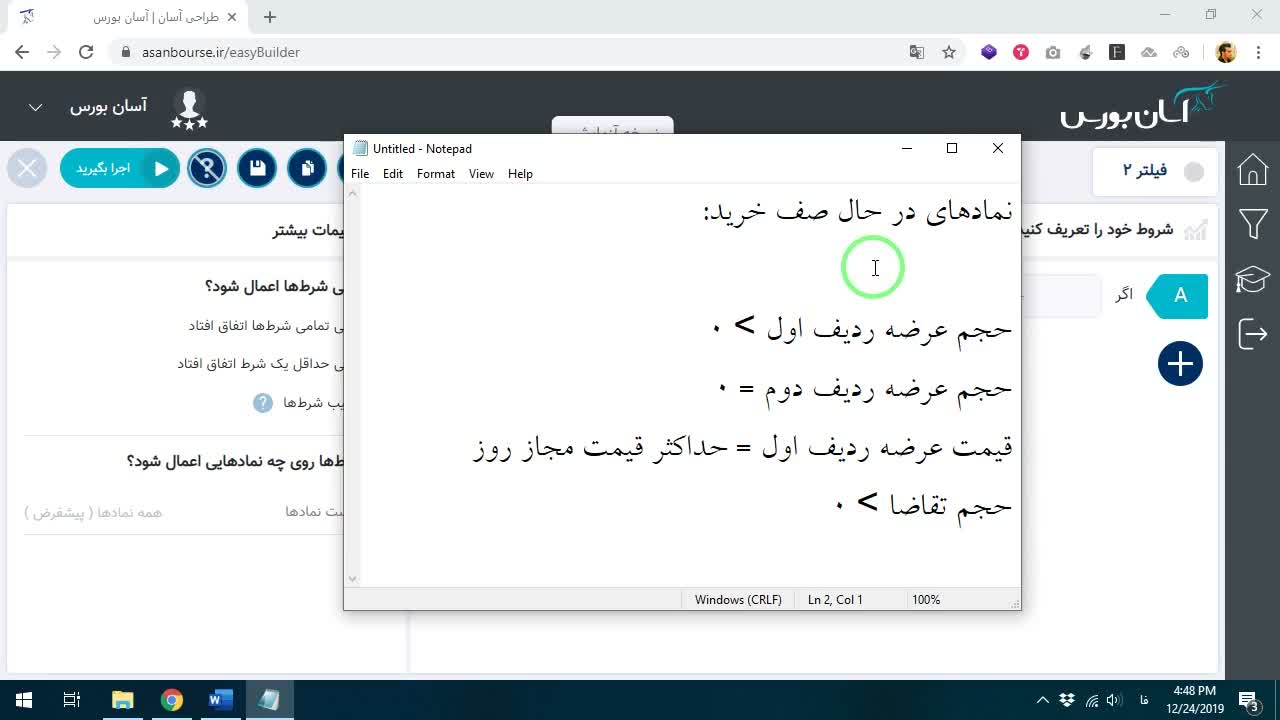
Task: Click the purple cube extension icon
Action: point(989,52)
